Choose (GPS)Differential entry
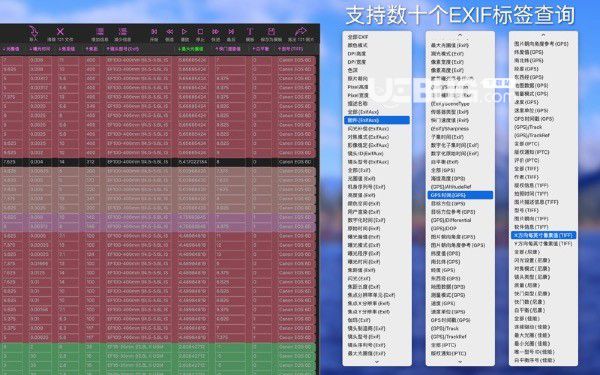Image resolution: width=600 pixels, height=375 pixels. (x=451, y=220)
